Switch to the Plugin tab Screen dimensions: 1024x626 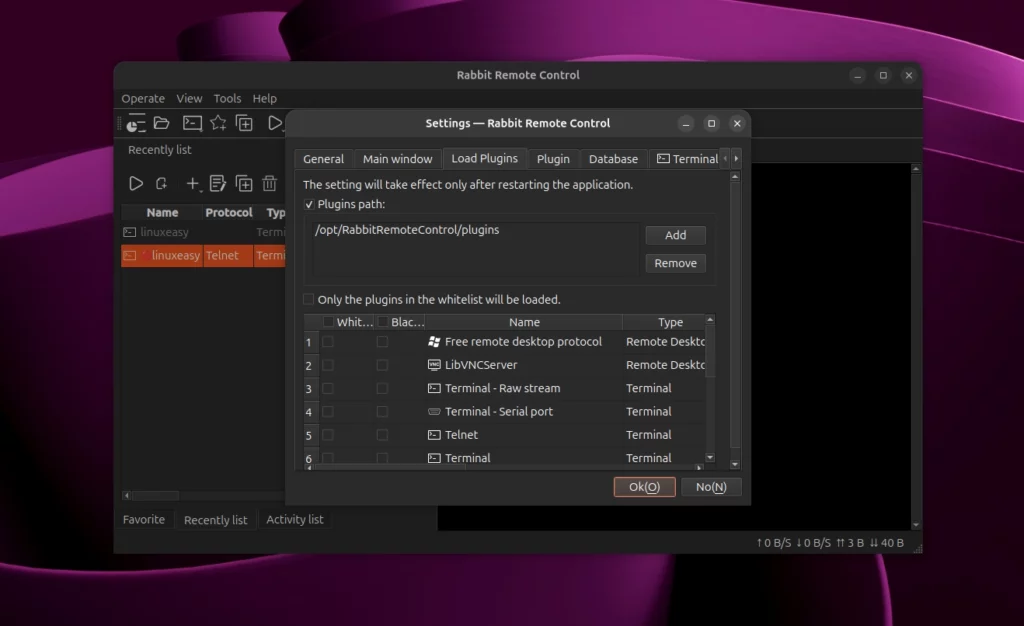pyautogui.click(x=553, y=159)
